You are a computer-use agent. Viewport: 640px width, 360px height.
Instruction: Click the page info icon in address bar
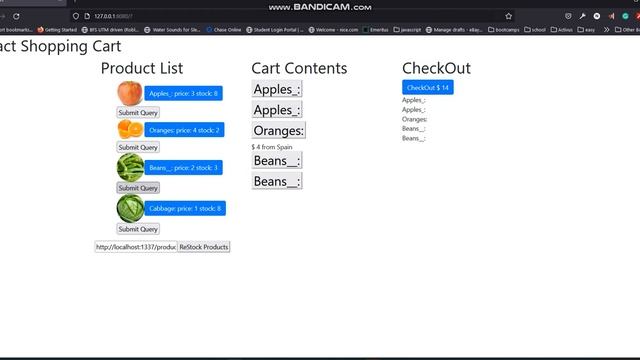(x=87, y=16)
